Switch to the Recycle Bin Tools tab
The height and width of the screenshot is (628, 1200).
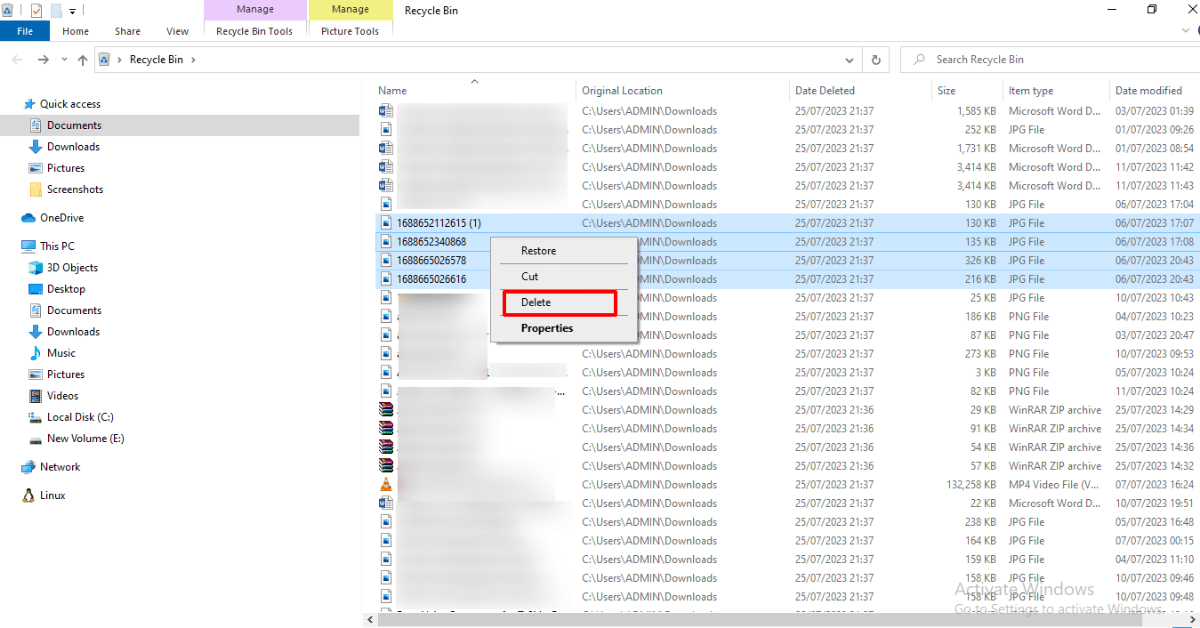click(x=254, y=31)
